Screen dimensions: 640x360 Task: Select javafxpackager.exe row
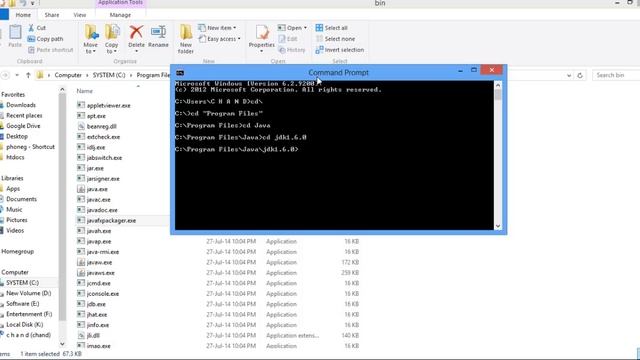pyautogui.click(x=122, y=220)
